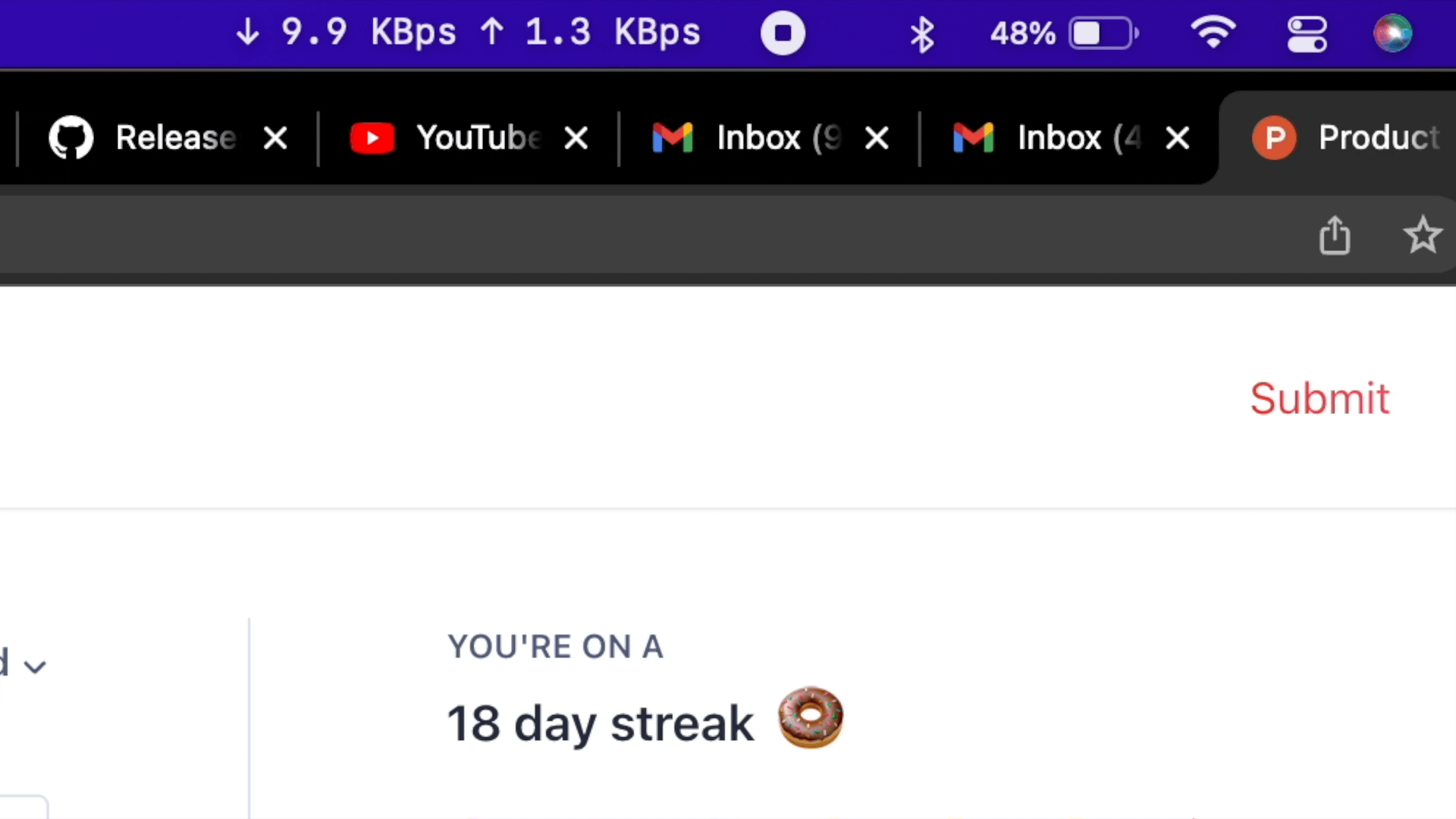Image resolution: width=1456 pixels, height=819 pixels.
Task: Click the battery status icon
Action: tap(1103, 33)
